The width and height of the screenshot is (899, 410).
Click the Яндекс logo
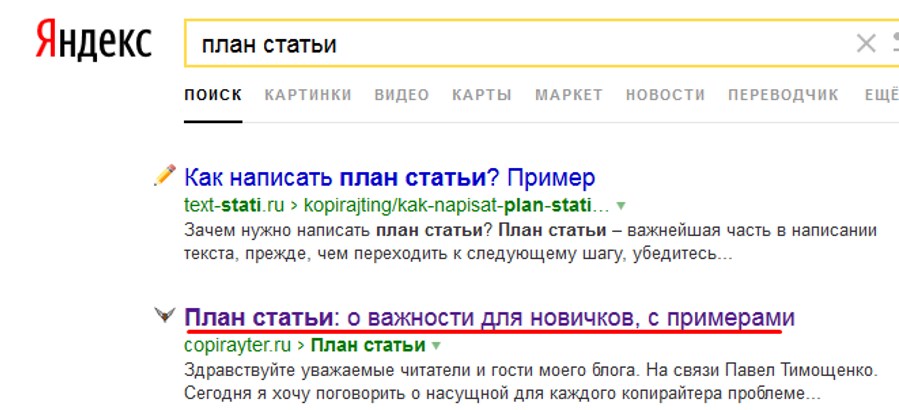93,41
